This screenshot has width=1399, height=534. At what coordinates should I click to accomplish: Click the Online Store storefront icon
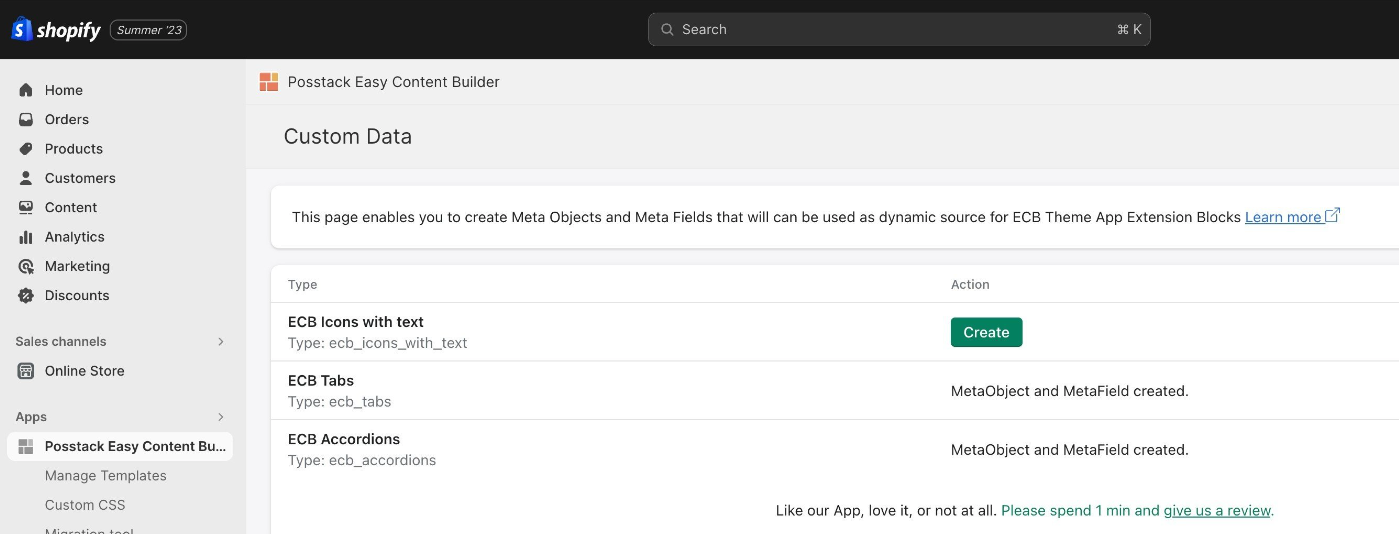(x=26, y=371)
